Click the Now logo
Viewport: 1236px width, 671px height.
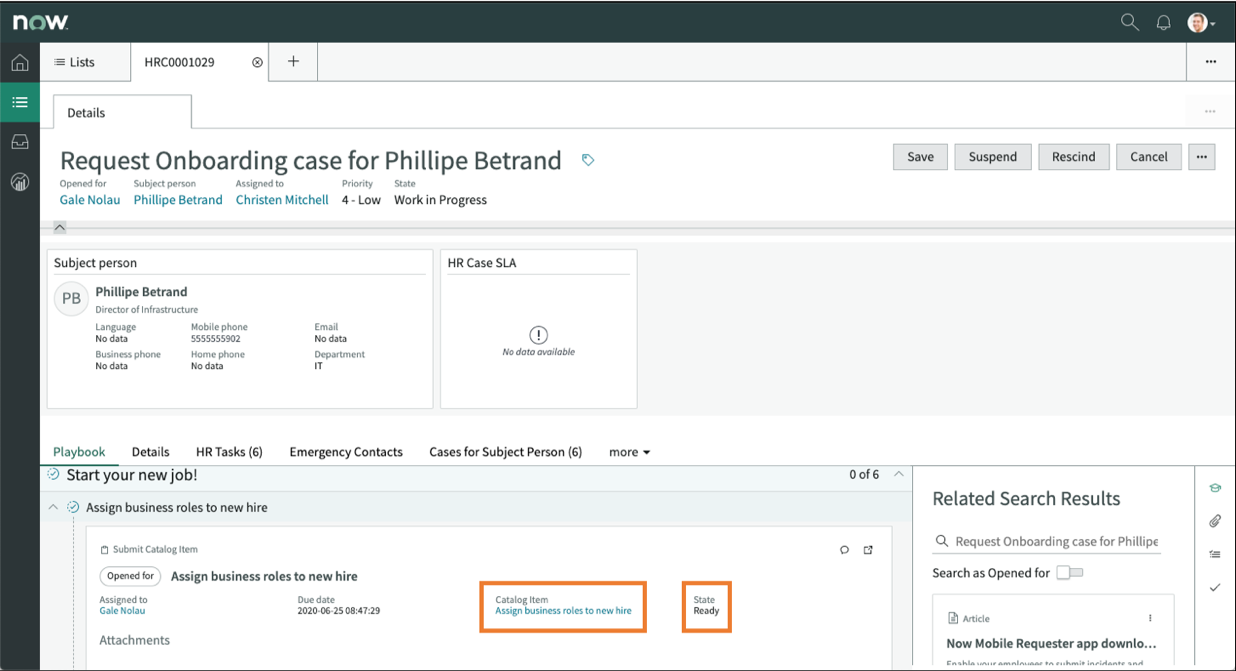point(40,22)
